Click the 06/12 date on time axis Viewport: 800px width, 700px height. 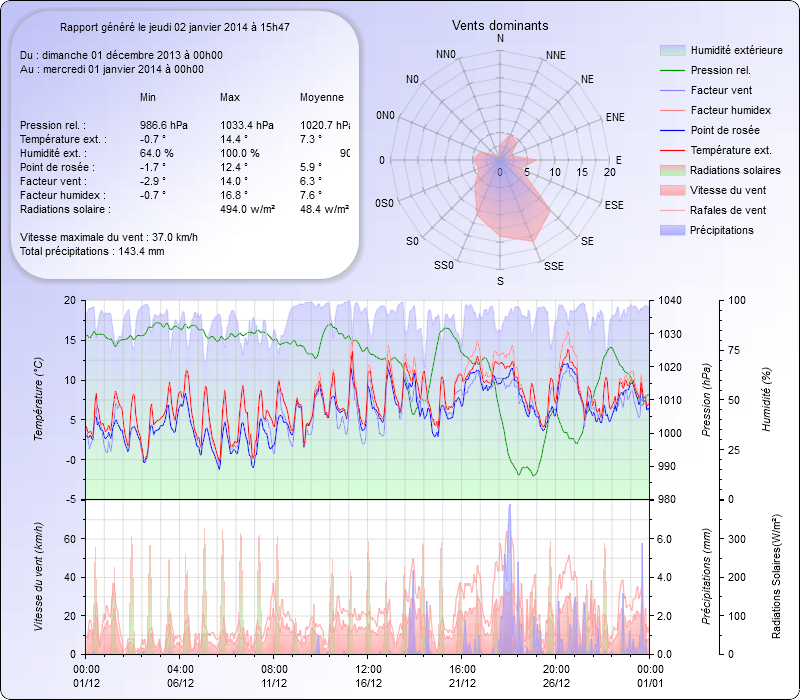(181, 683)
